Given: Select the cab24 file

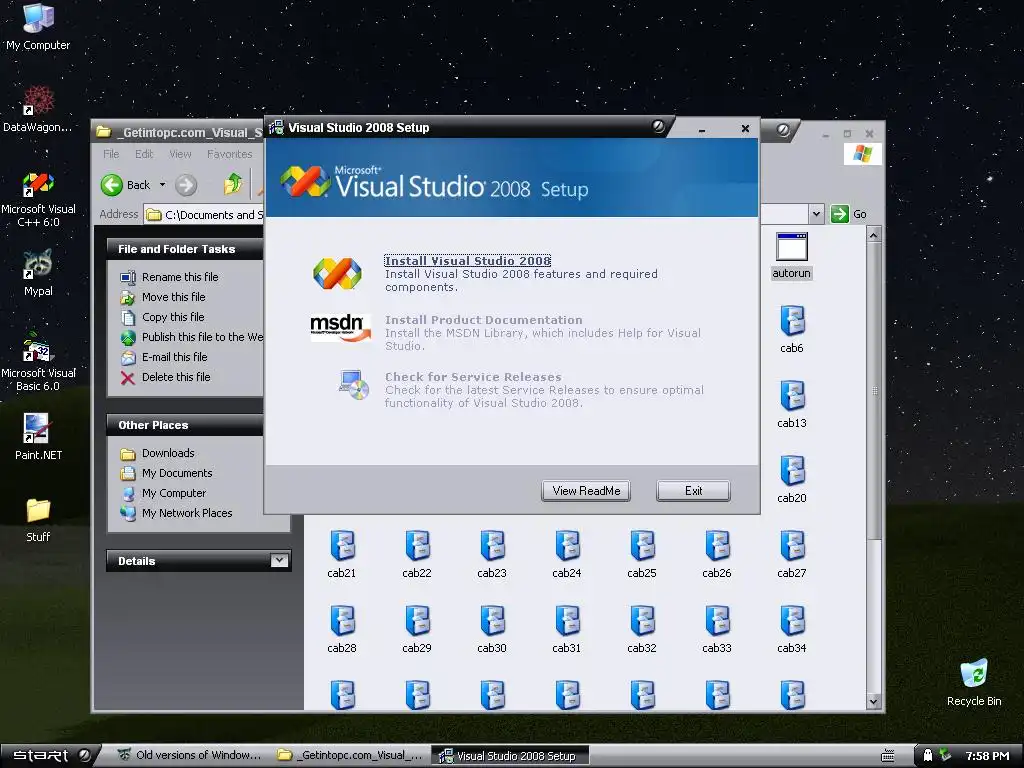Looking at the screenshot, I should point(566,554).
